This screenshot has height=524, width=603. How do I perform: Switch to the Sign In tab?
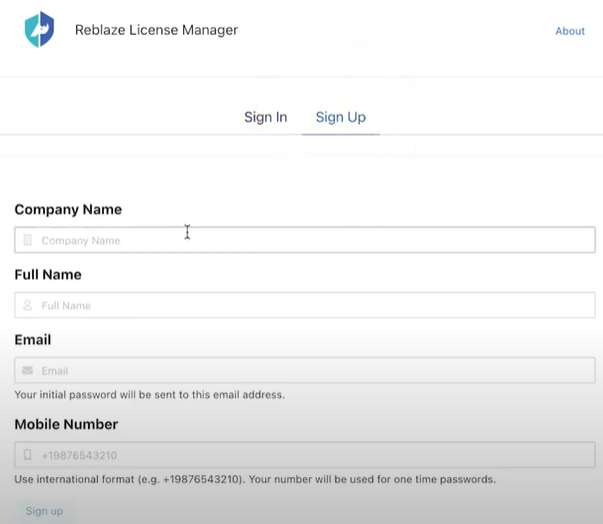(x=265, y=117)
